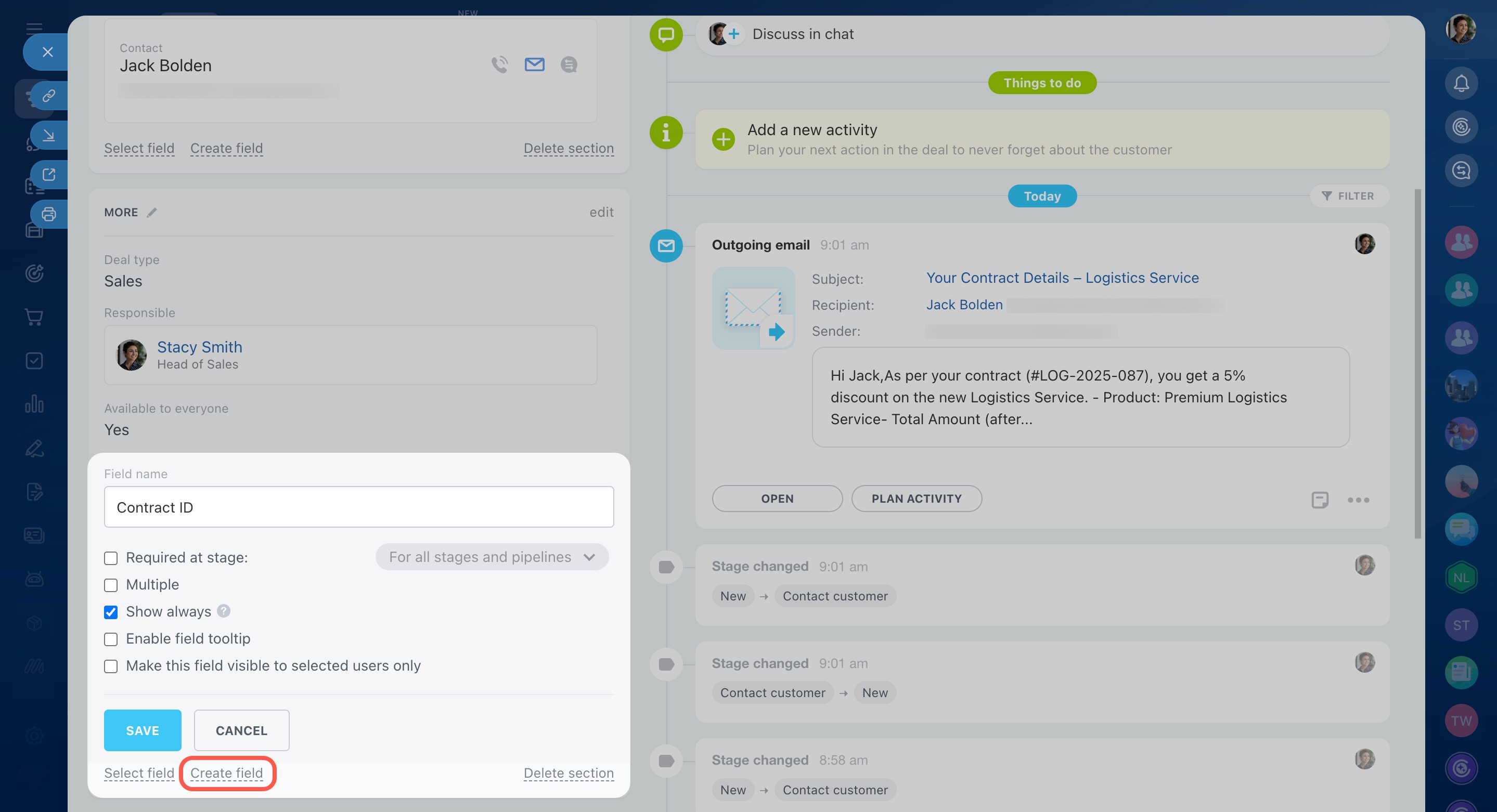1497x812 pixels.
Task: Open the NL hexagon avatar in right panel
Action: point(1461,578)
